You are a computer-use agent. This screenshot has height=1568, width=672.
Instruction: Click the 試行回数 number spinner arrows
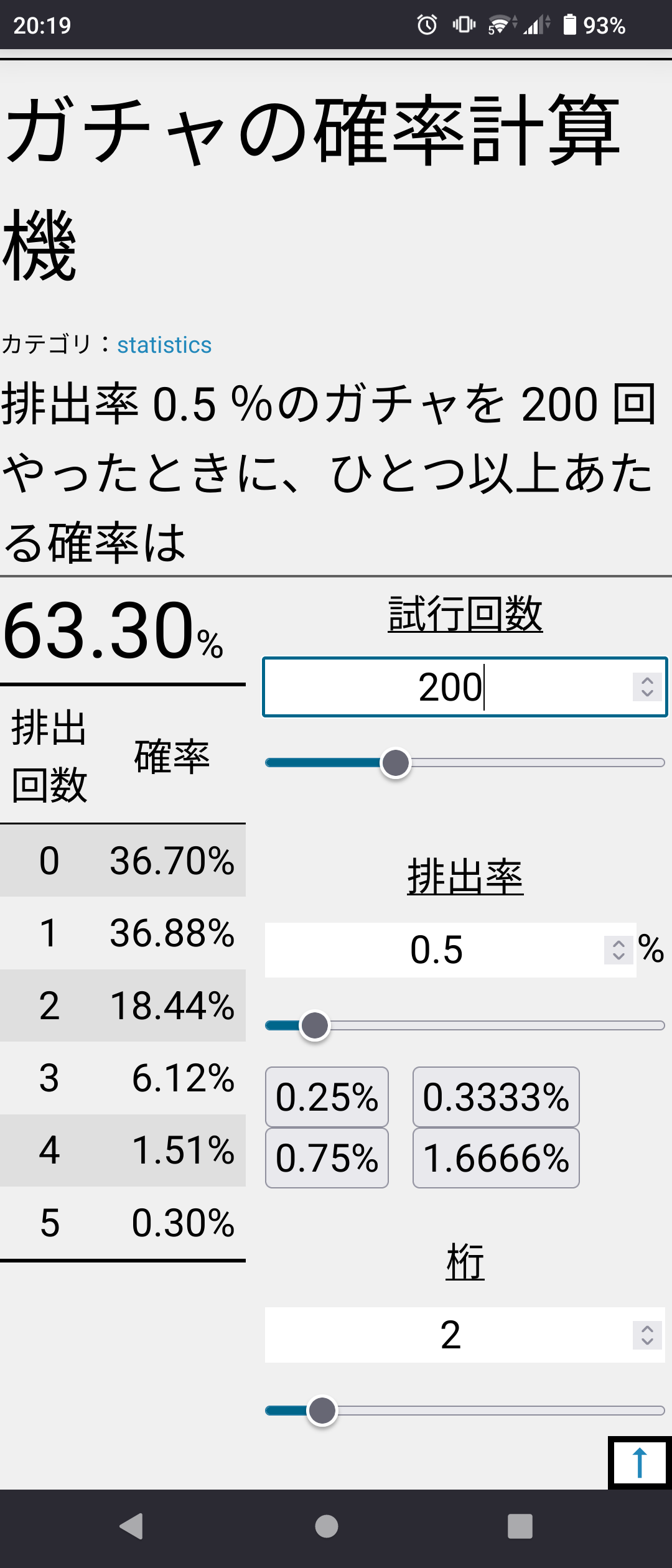647,687
